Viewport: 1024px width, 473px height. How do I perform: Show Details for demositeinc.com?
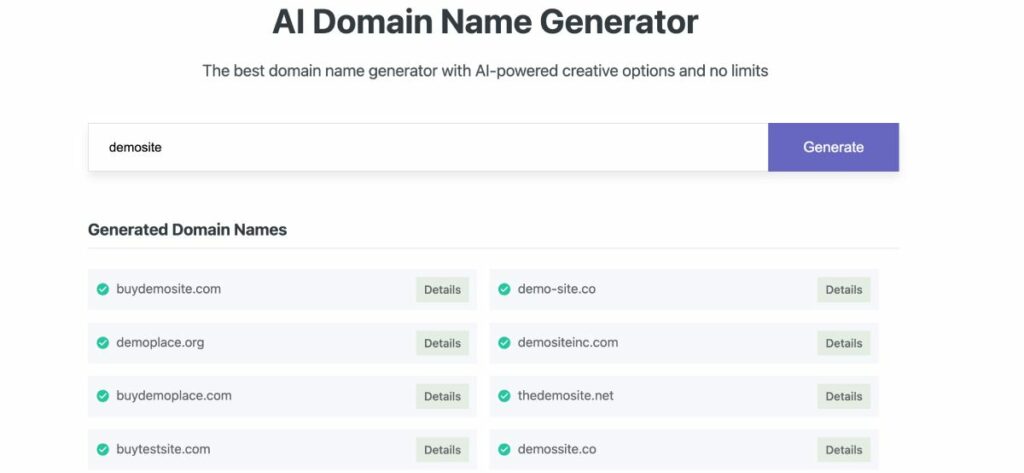[843, 343]
